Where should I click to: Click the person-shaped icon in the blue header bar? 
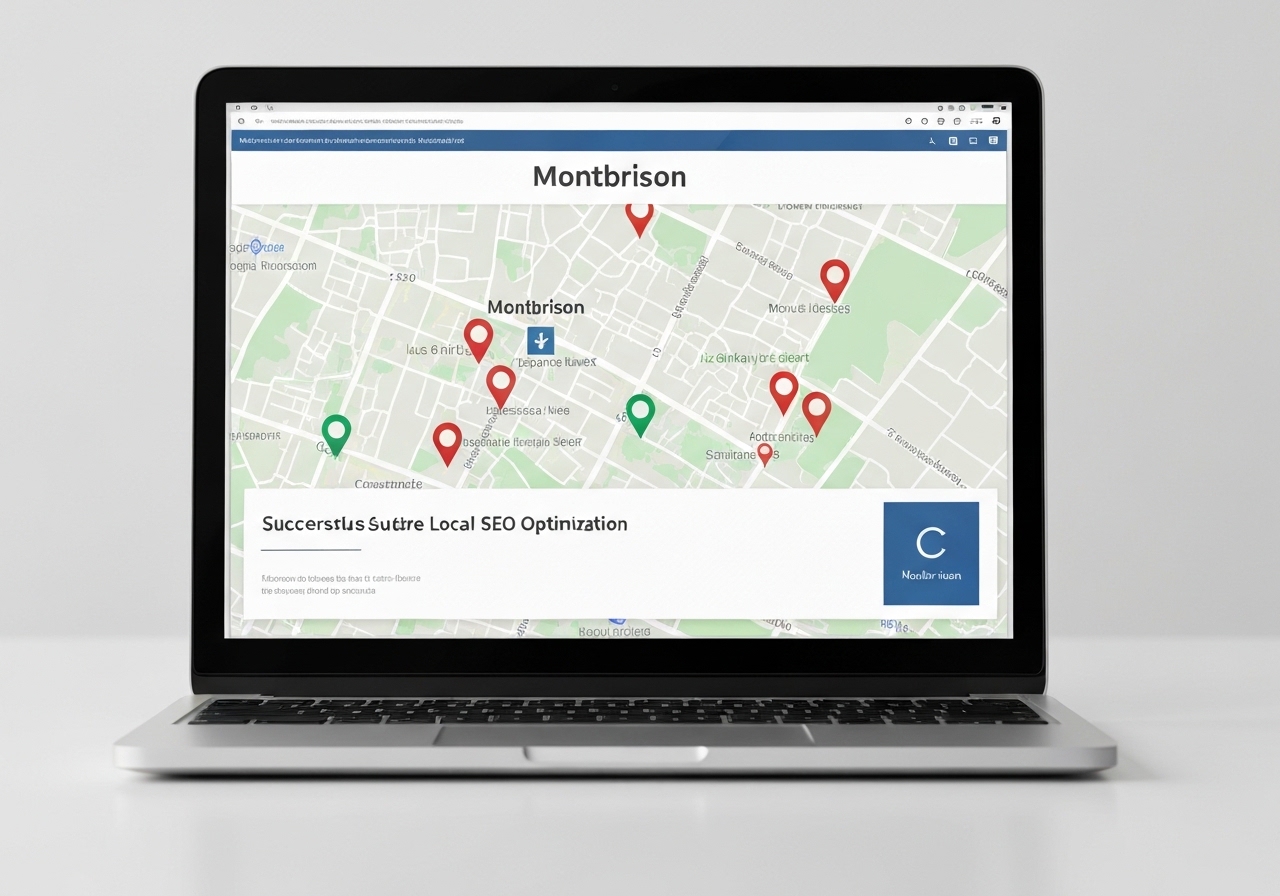pyautogui.click(x=932, y=141)
